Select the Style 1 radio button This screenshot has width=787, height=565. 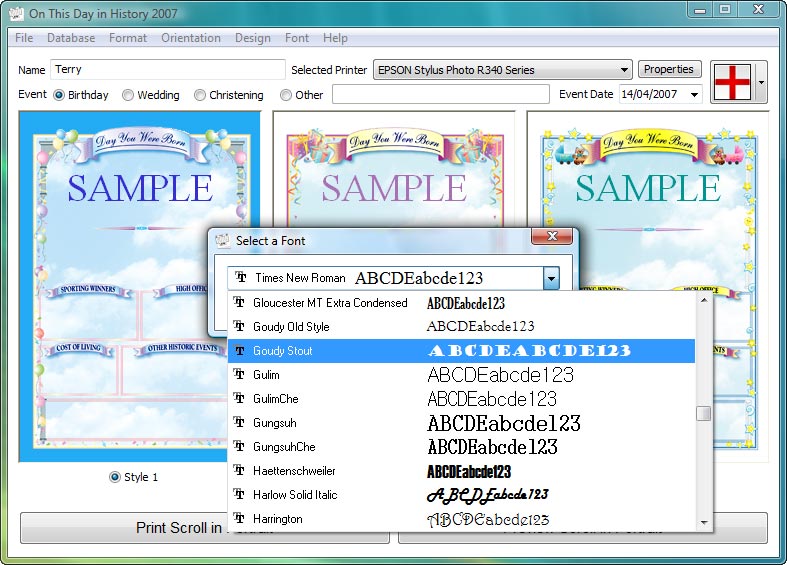tap(115, 477)
